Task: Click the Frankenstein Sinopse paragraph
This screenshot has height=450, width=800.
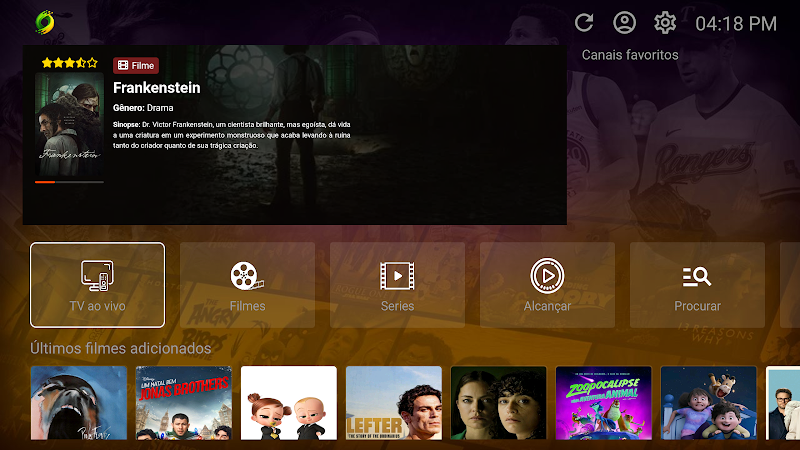Action: click(x=232, y=135)
